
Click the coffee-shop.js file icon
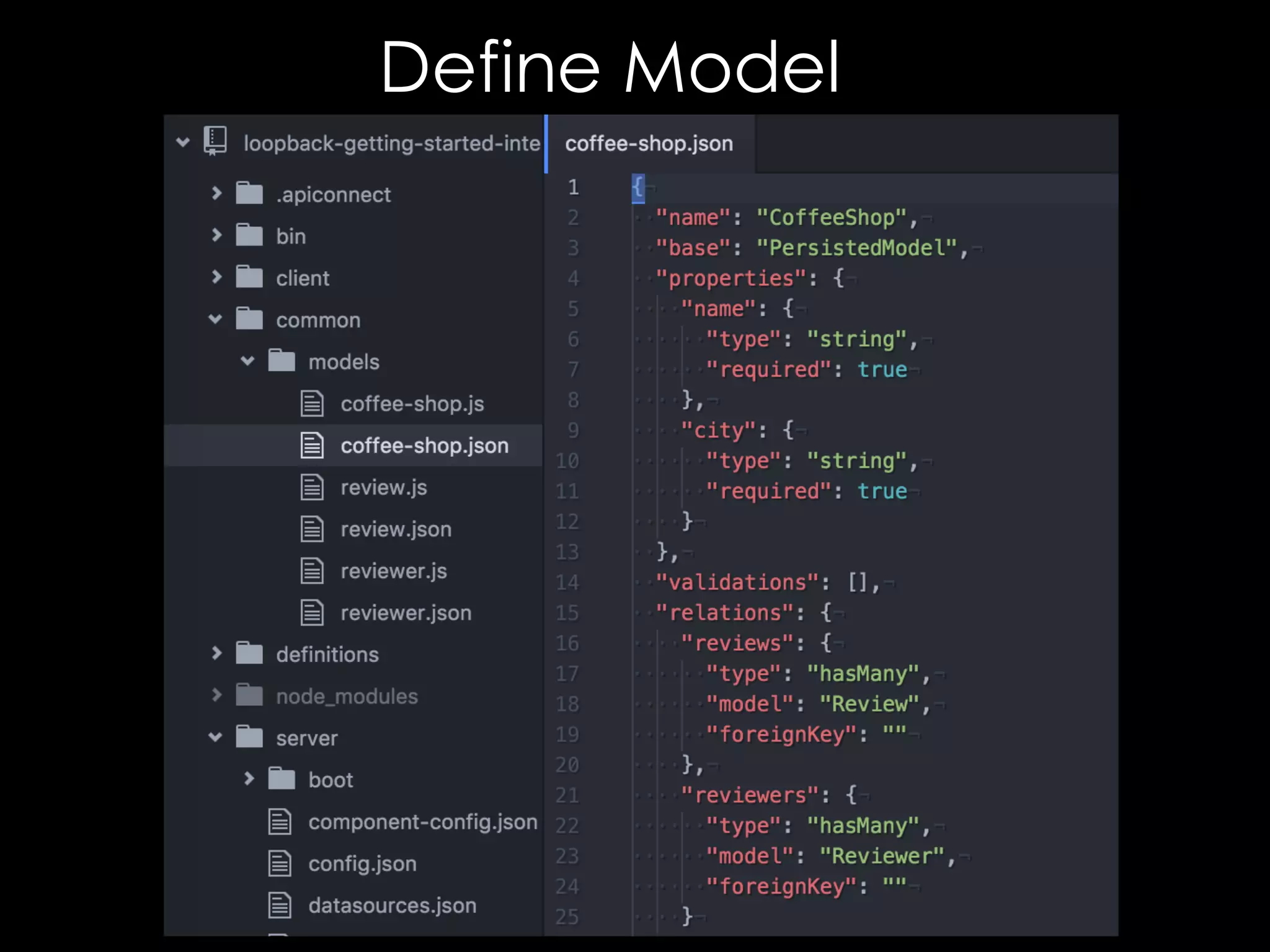coord(312,403)
